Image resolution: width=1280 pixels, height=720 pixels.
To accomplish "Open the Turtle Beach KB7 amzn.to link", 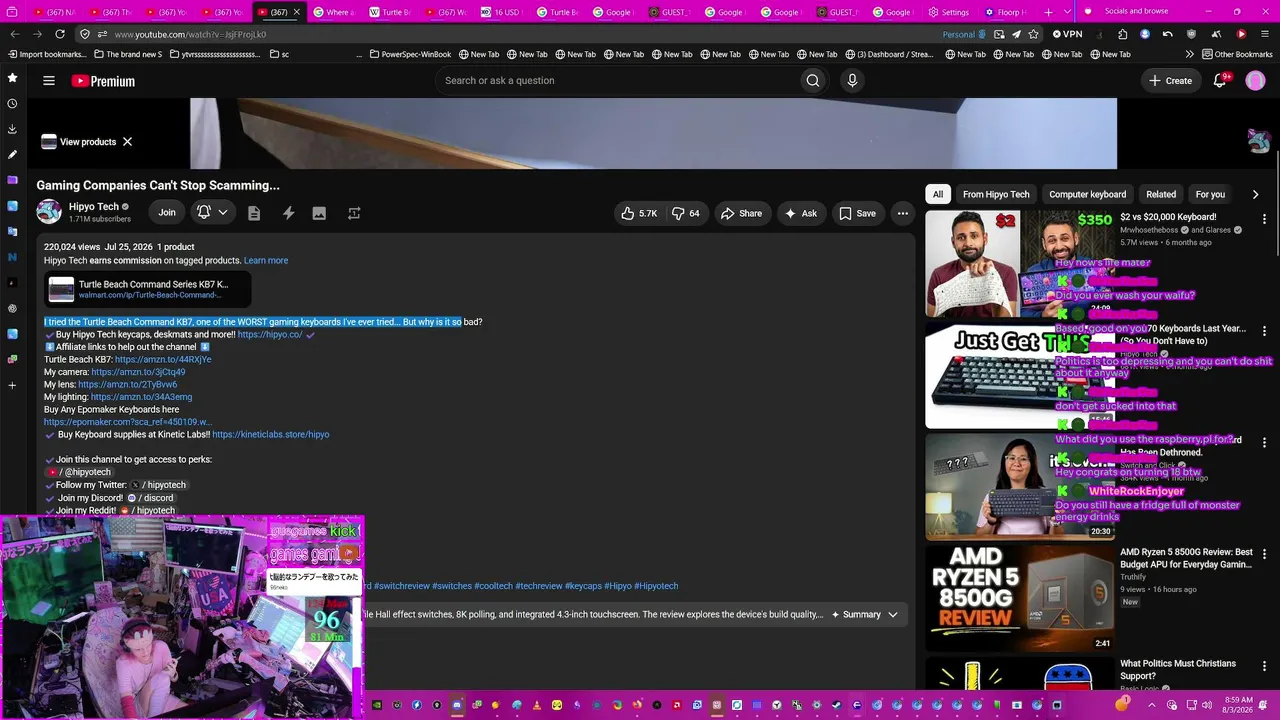I will coord(163,360).
